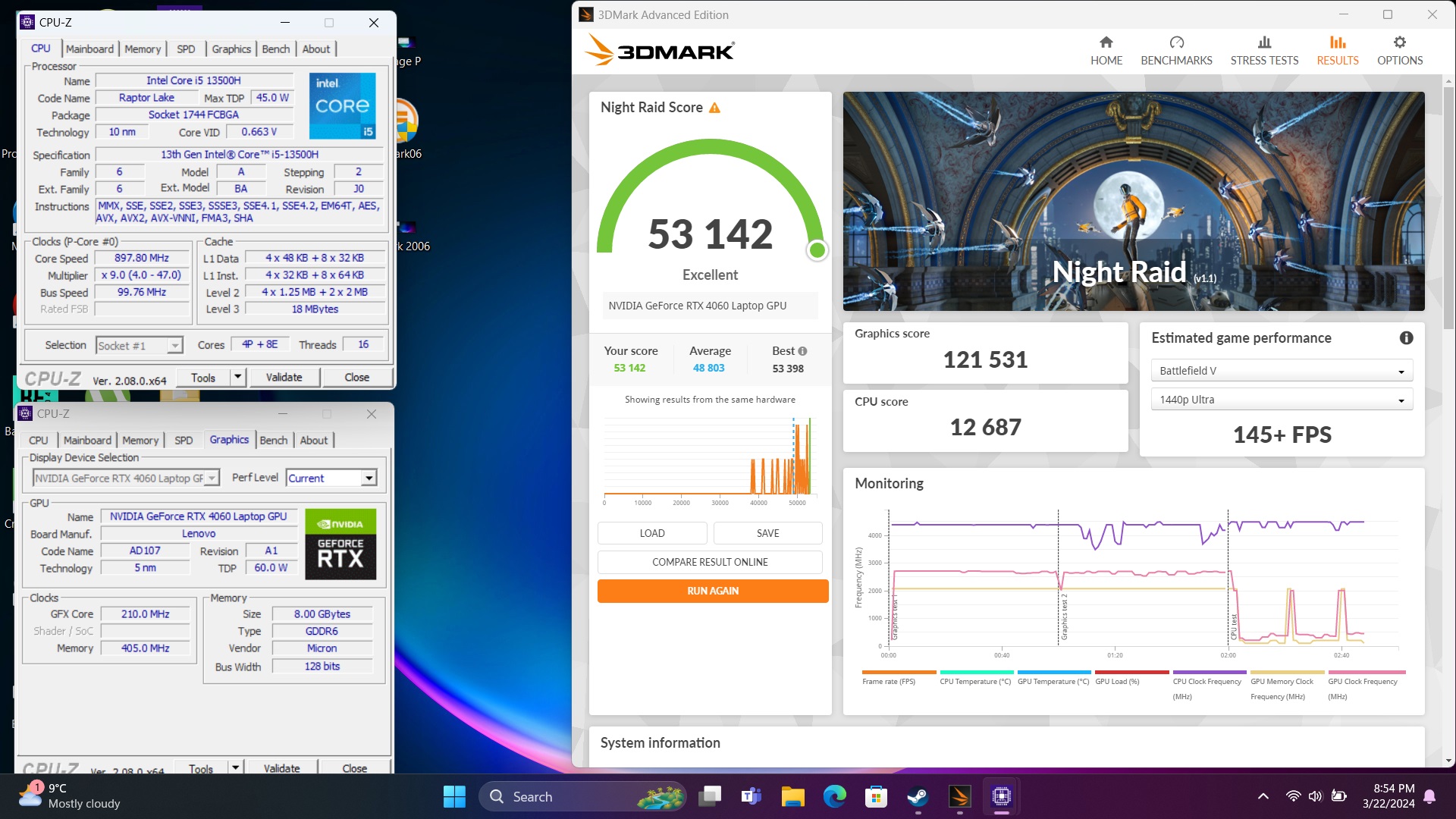This screenshot has width=1456, height=819.
Task: Click the Validate button in the lower CPU-Z
Action: [281, 767]
